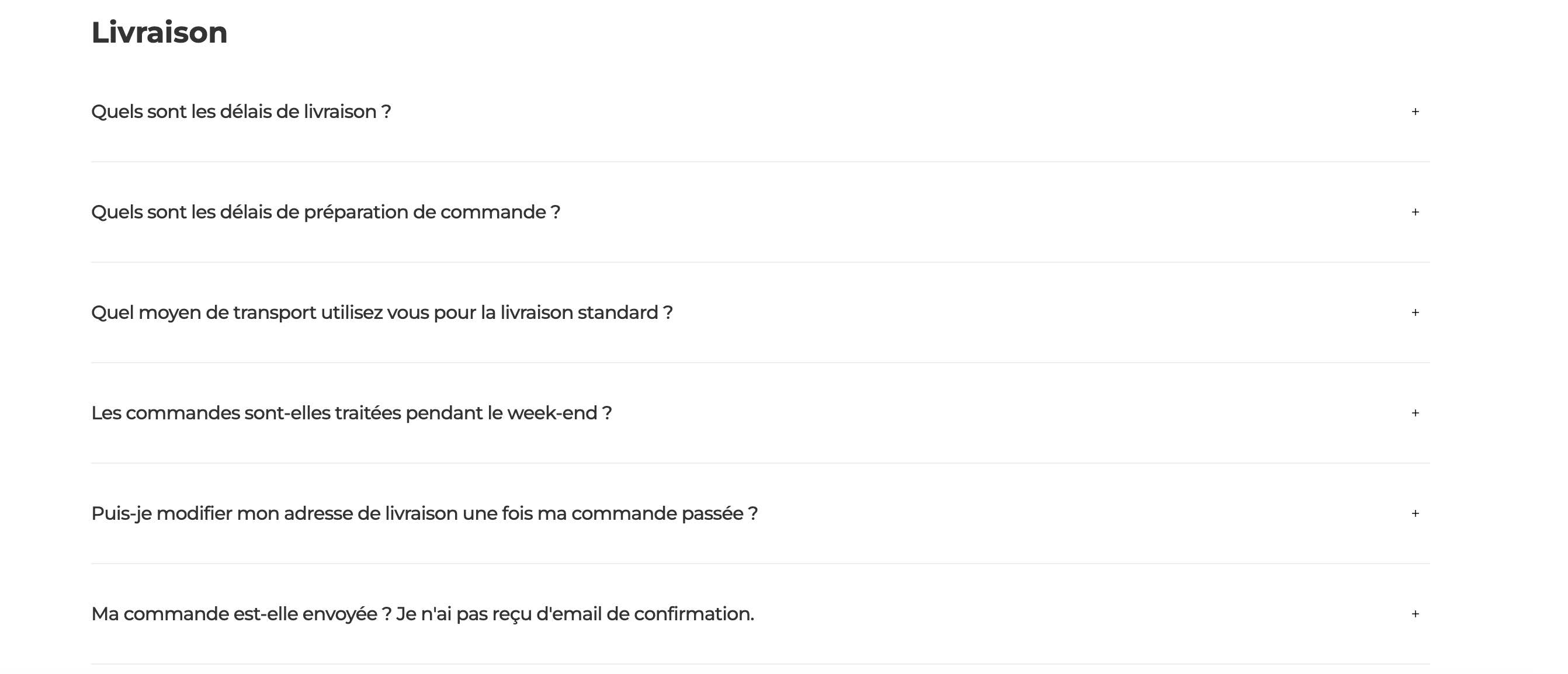The image size is (1568, 674).
Task: Show the answer about delivery delays
Action: coord(241,112)
